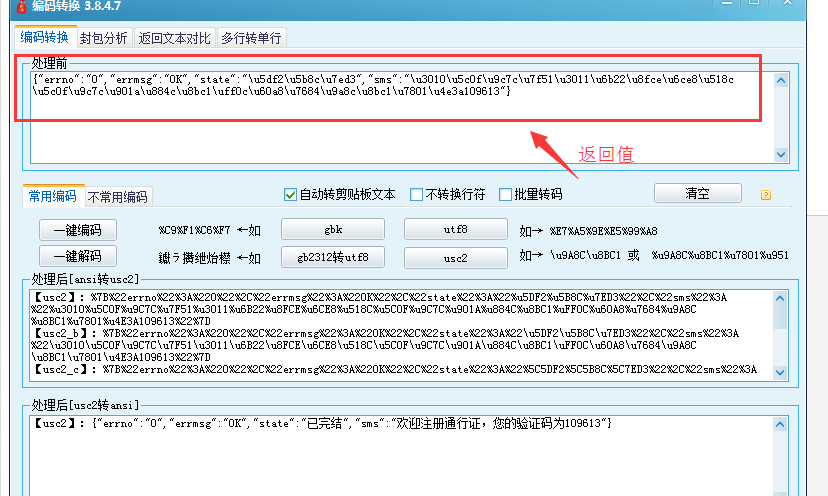Click the decoded text 欢迎注册通行证
This screenshot has height=496, width=828.
click(x=438, y=423)
